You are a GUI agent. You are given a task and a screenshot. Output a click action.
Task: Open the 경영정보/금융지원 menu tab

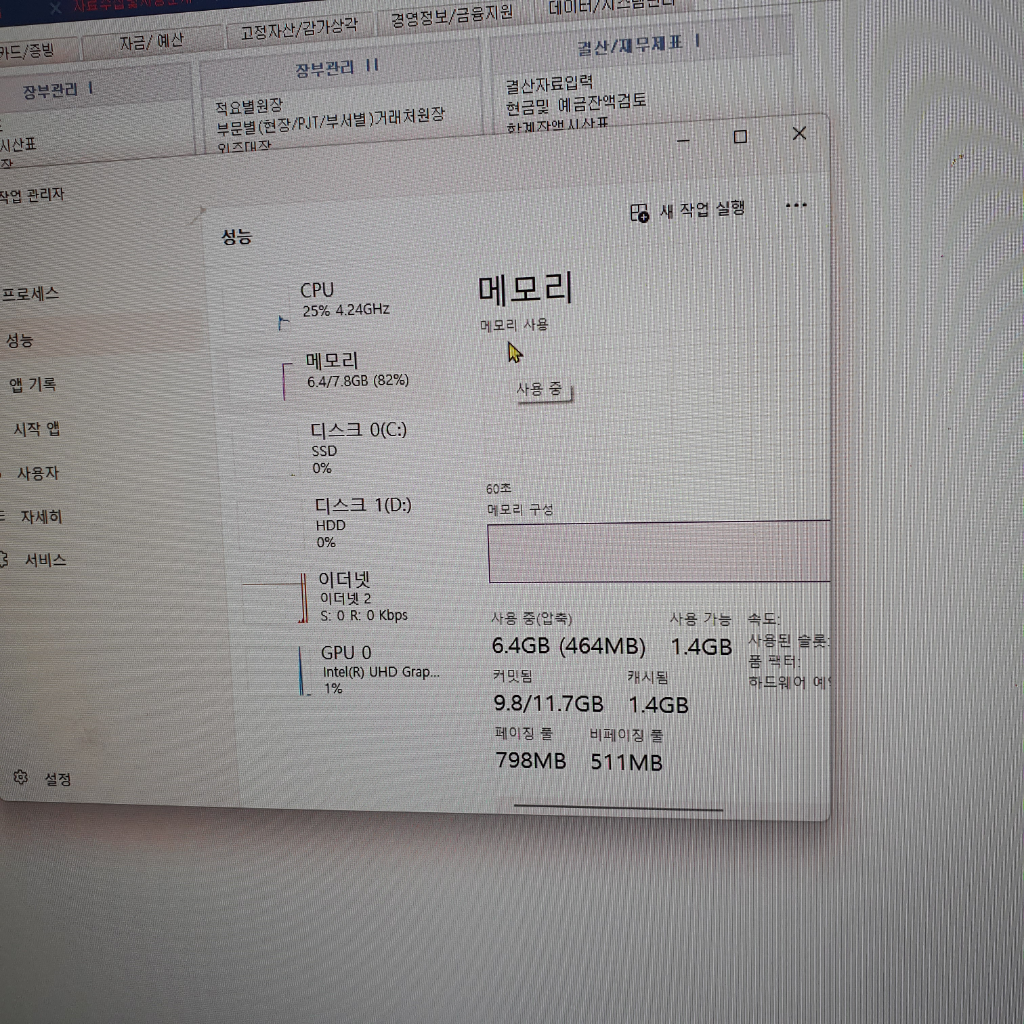pyautogui.click(x=451, y=15)
